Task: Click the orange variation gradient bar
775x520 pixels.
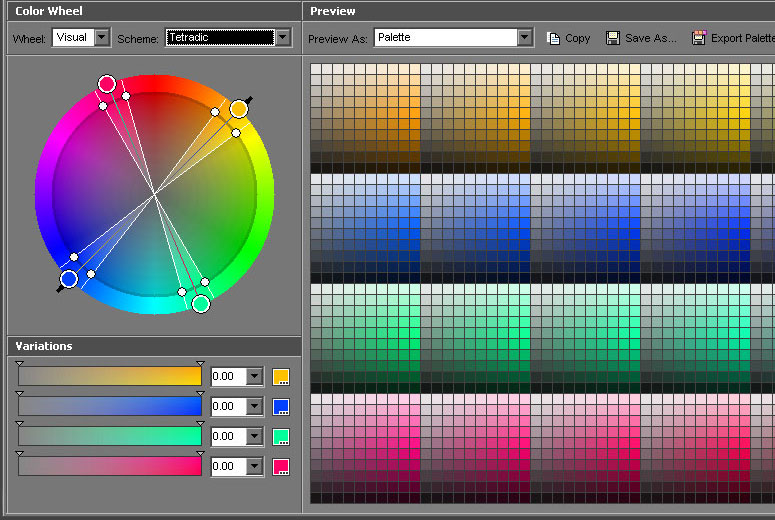Action: [x=110, y=376]
